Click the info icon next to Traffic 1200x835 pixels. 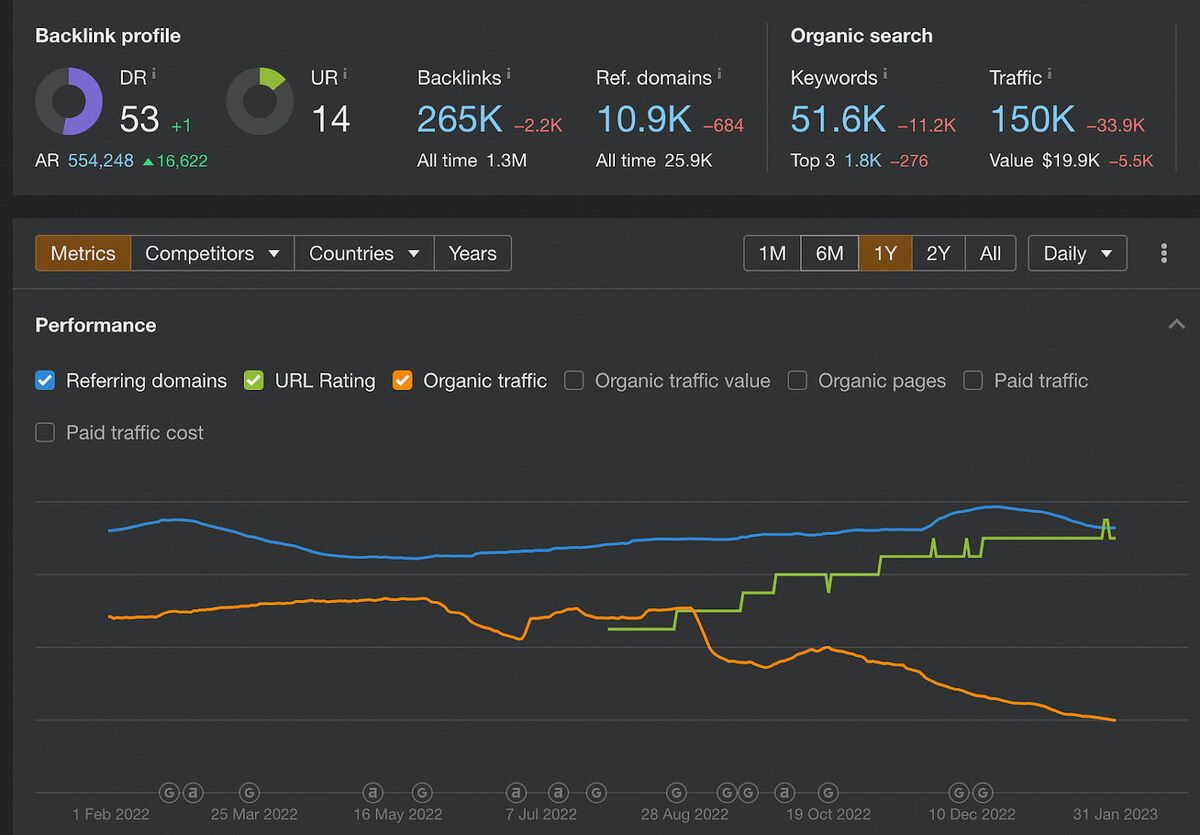(x=1049, y=74)
